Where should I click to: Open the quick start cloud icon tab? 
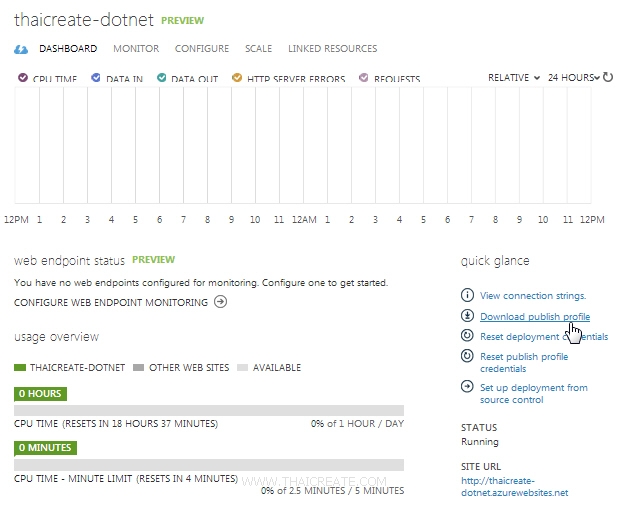click(21, 49)
